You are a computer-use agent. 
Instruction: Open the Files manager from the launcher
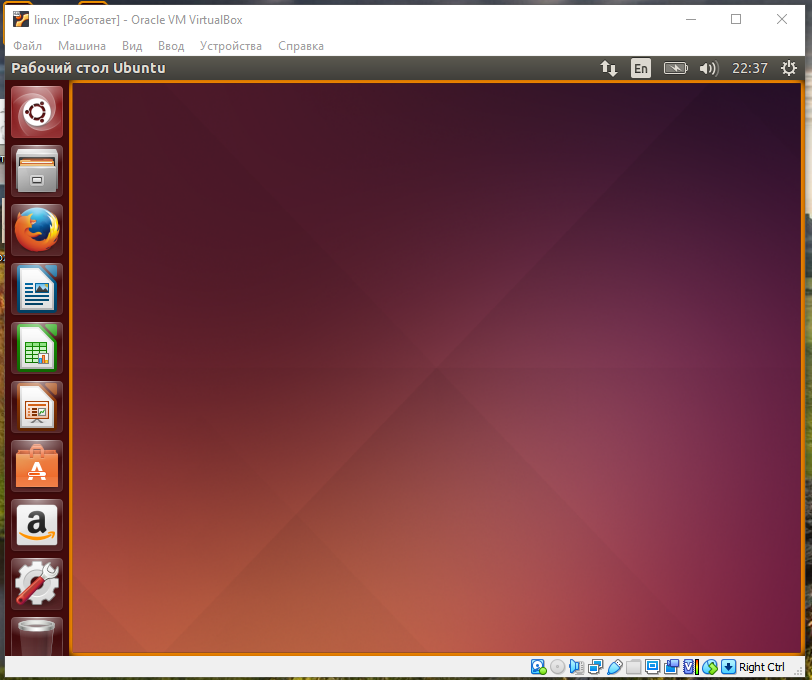click(x=37, y=171)
